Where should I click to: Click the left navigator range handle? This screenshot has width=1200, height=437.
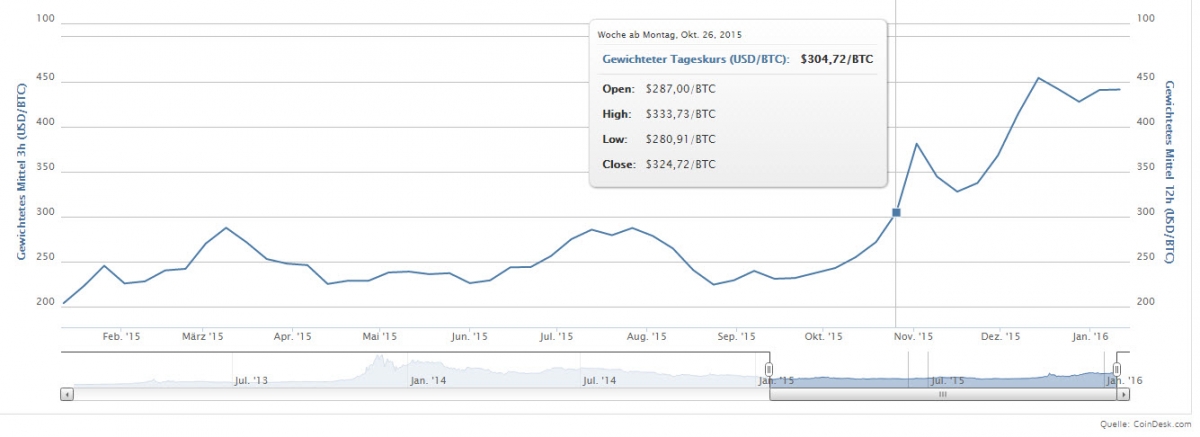pyautogui.click(x=769, y=369)
